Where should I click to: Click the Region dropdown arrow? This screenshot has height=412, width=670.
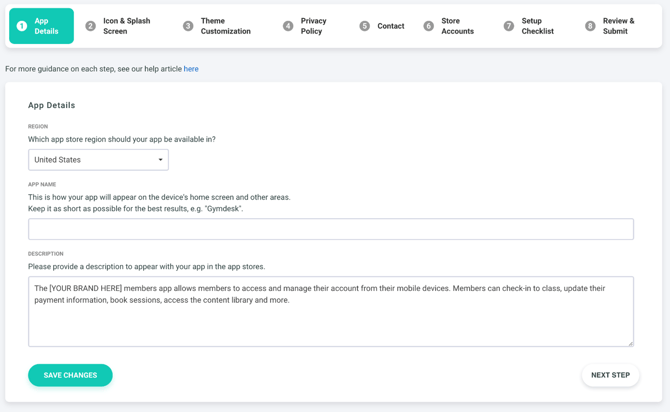[x=160, y=160]
